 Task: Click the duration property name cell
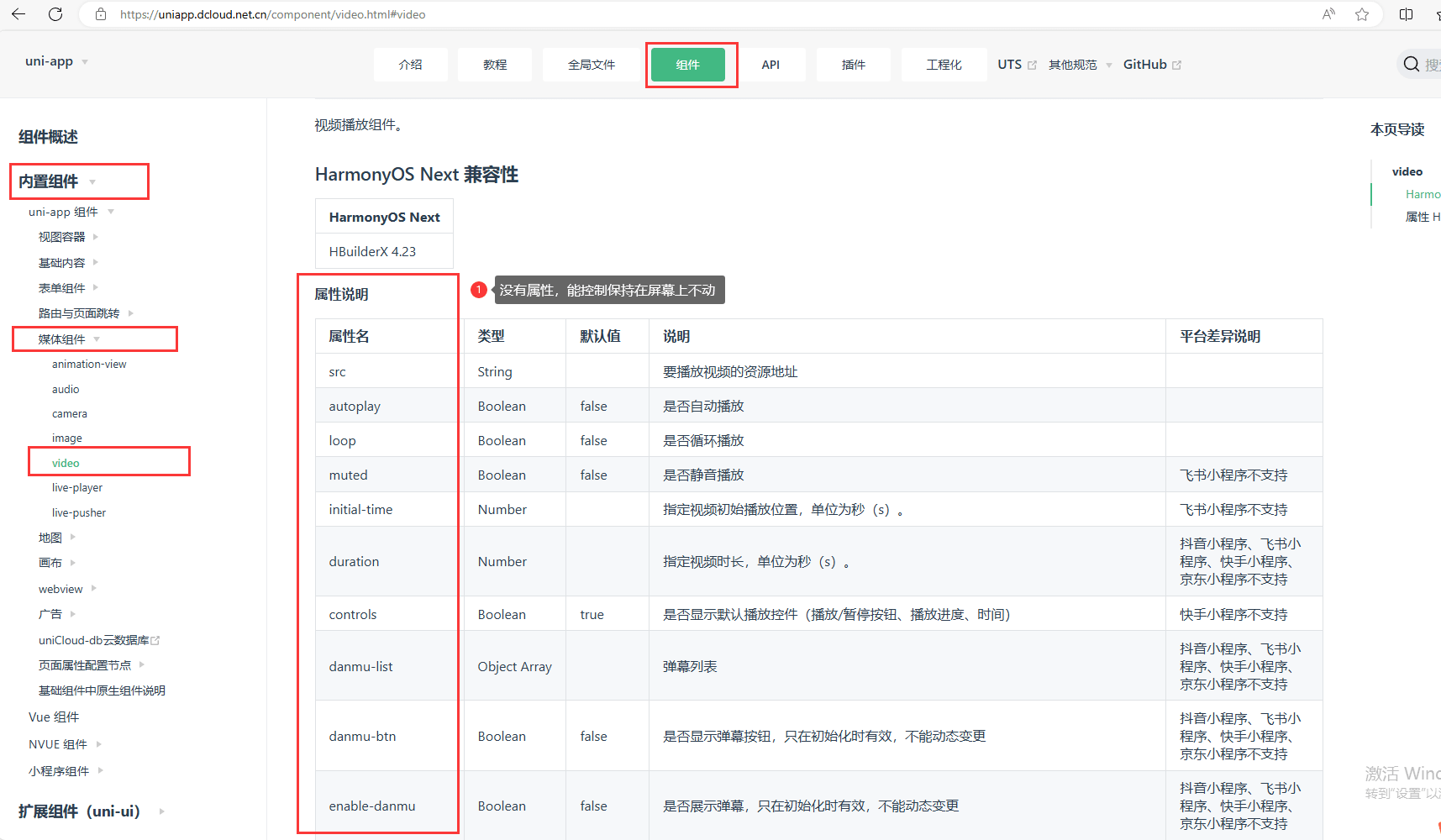click(389, 561)
